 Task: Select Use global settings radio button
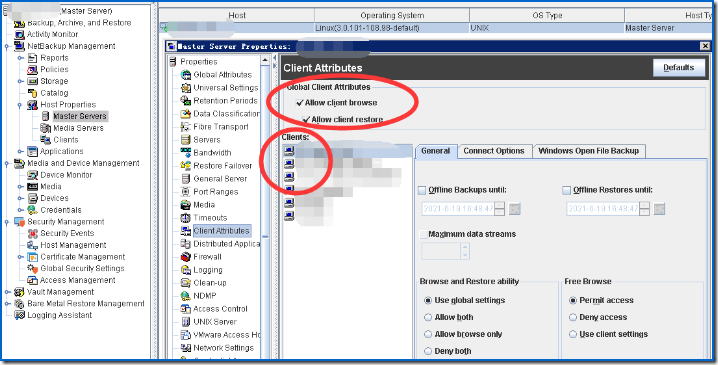coord(428,300)
